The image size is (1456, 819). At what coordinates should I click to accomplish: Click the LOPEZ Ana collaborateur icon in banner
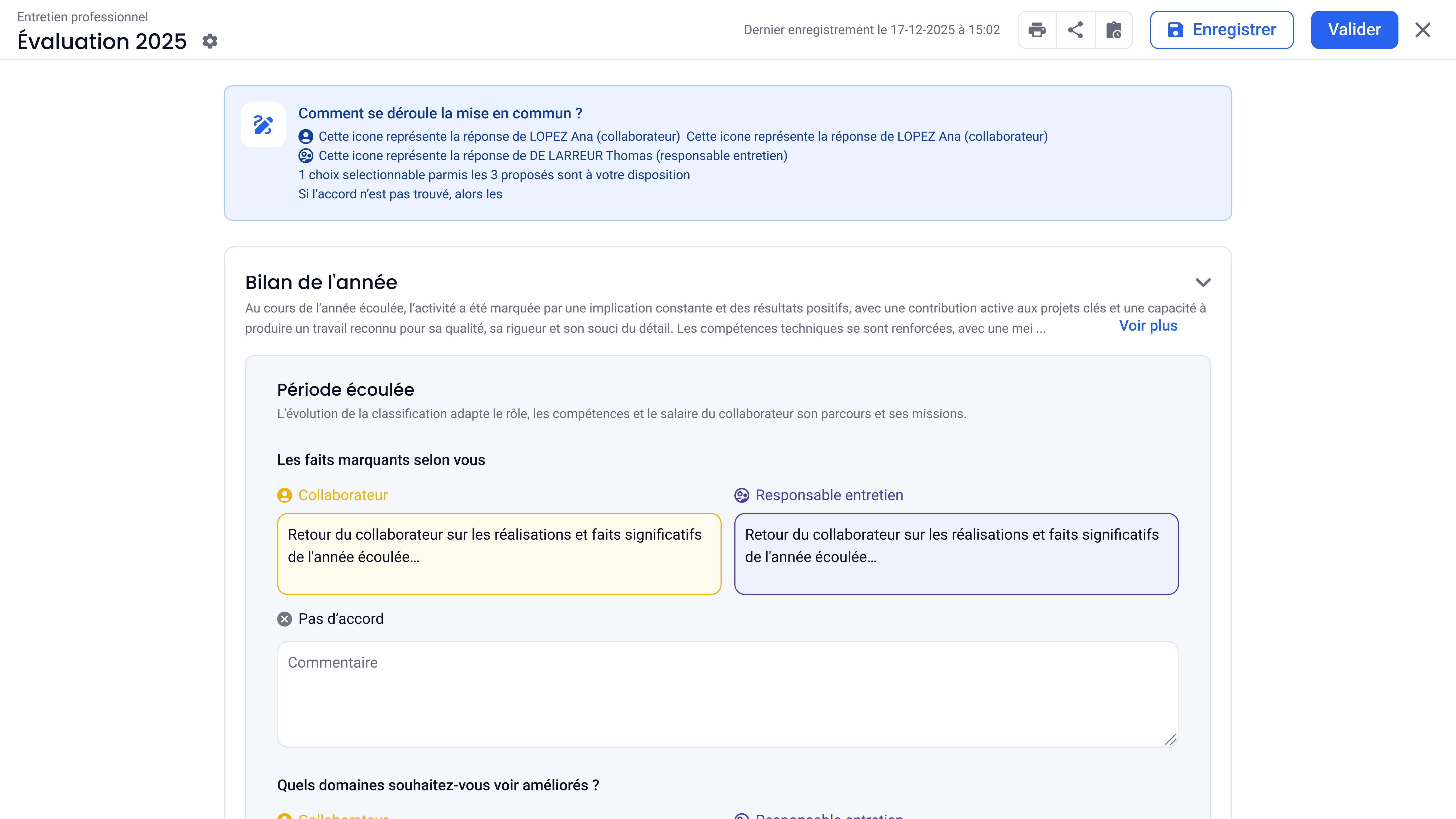point(306,137)
